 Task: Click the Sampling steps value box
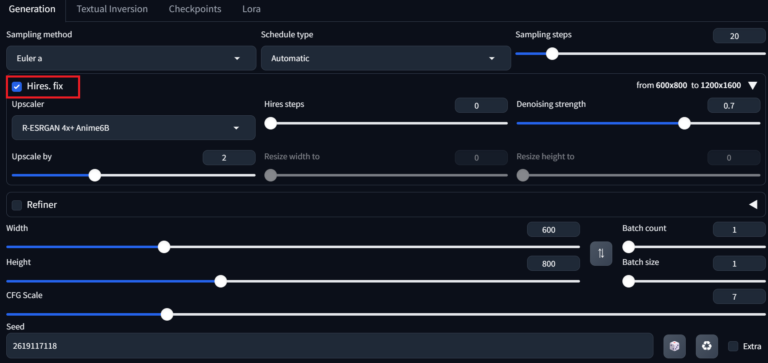pos(739,36)
